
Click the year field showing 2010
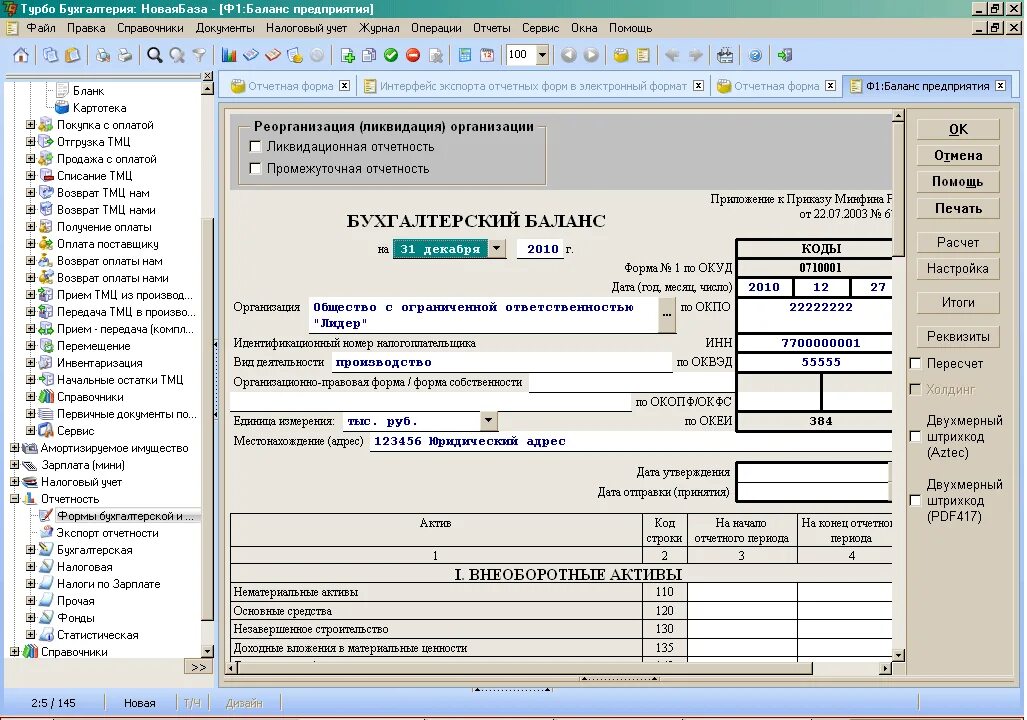click(542, 249)
